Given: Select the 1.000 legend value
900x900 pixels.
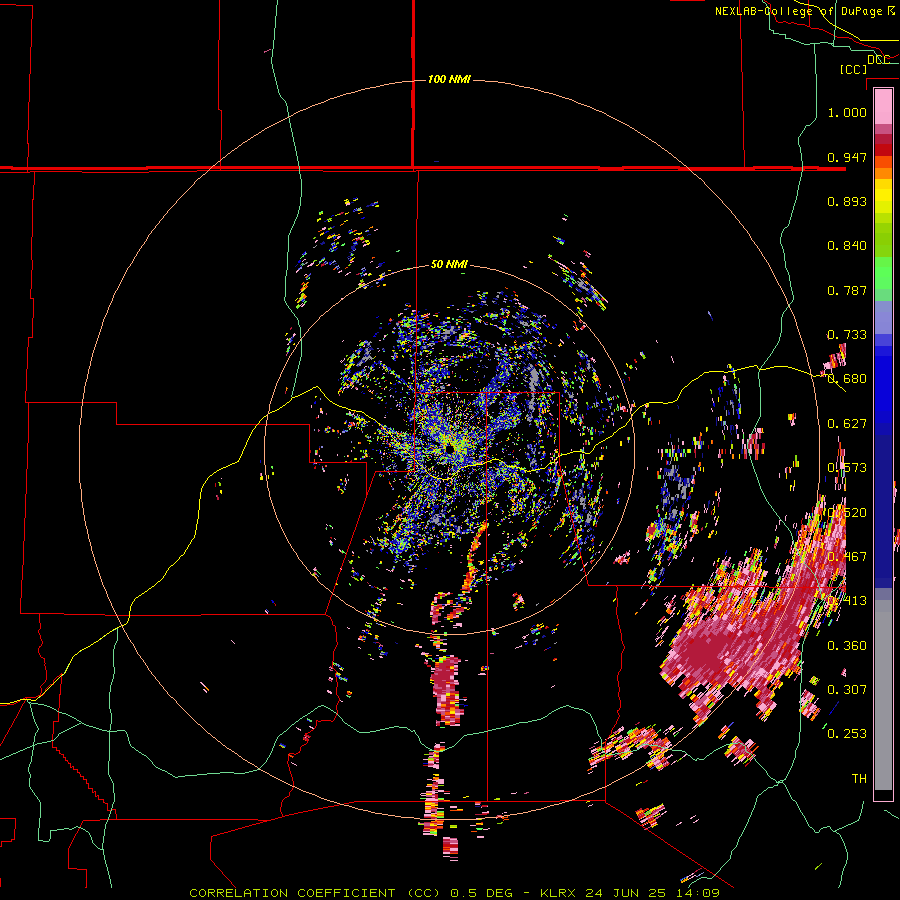Looking at the screenshot, I should (847, 112).
